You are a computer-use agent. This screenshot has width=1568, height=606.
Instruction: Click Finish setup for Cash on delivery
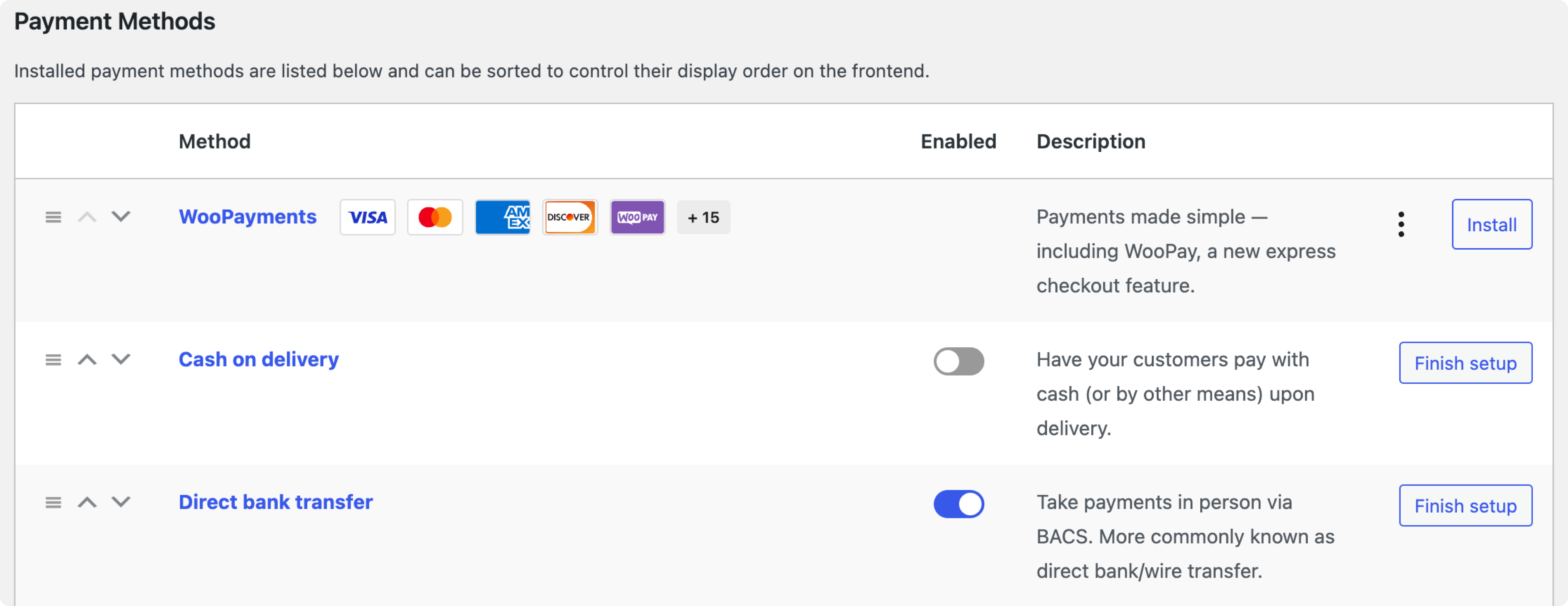(x=1466, y=363)
